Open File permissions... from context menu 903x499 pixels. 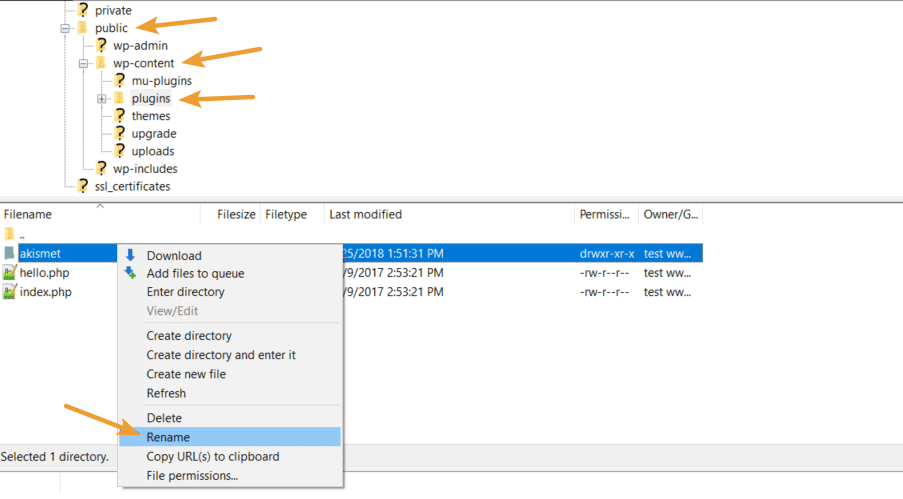tap(192, 476)
